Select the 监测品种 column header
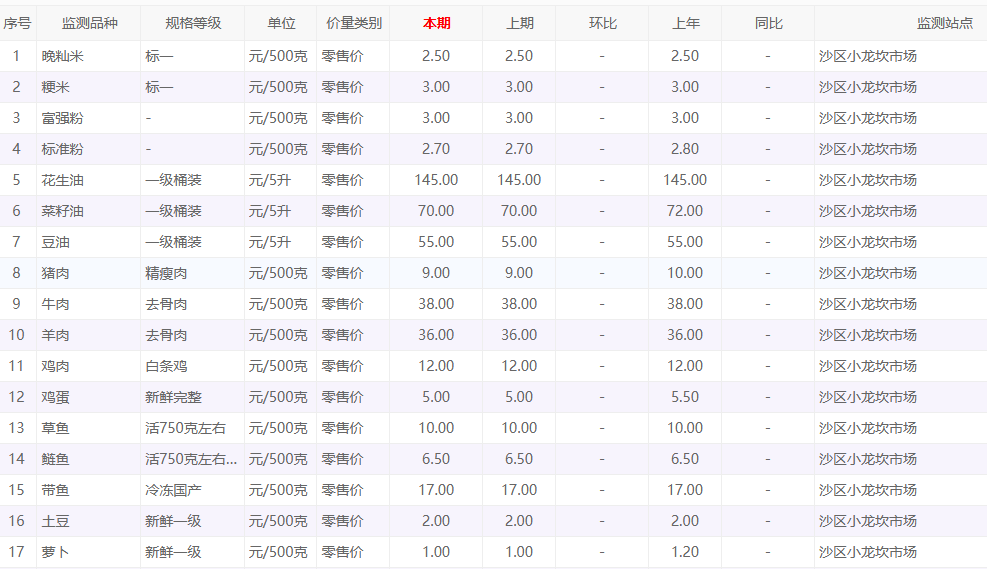The height and width of the screenshot is (569, 987). click(89, 23)
